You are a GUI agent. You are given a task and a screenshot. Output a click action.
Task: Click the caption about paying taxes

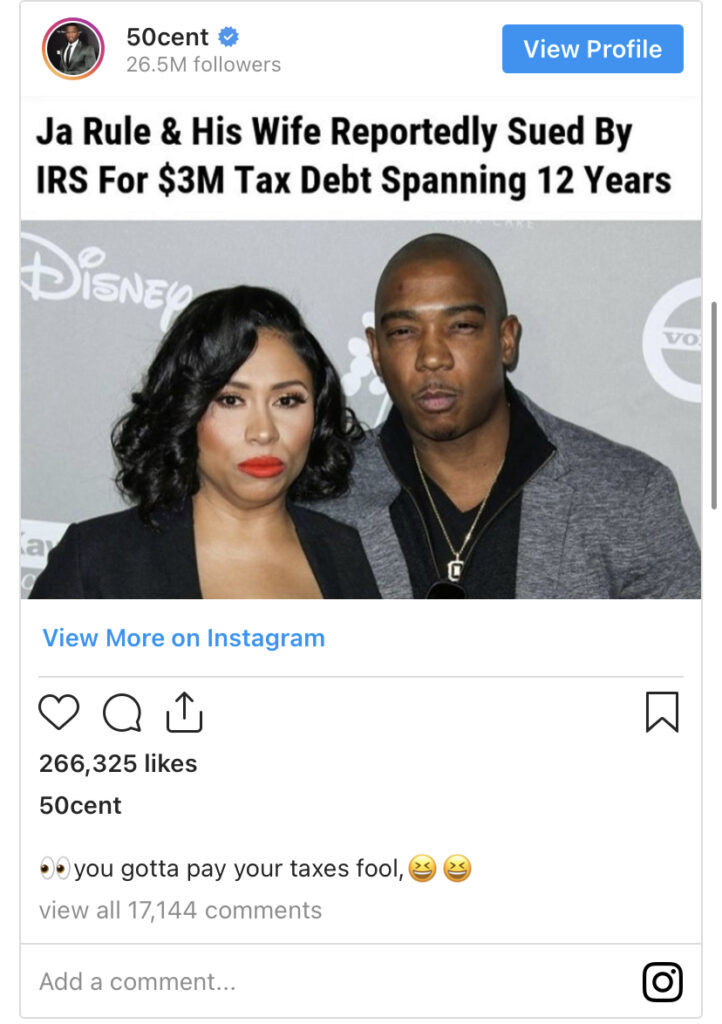pyautogui.click(x=255, y=869)
